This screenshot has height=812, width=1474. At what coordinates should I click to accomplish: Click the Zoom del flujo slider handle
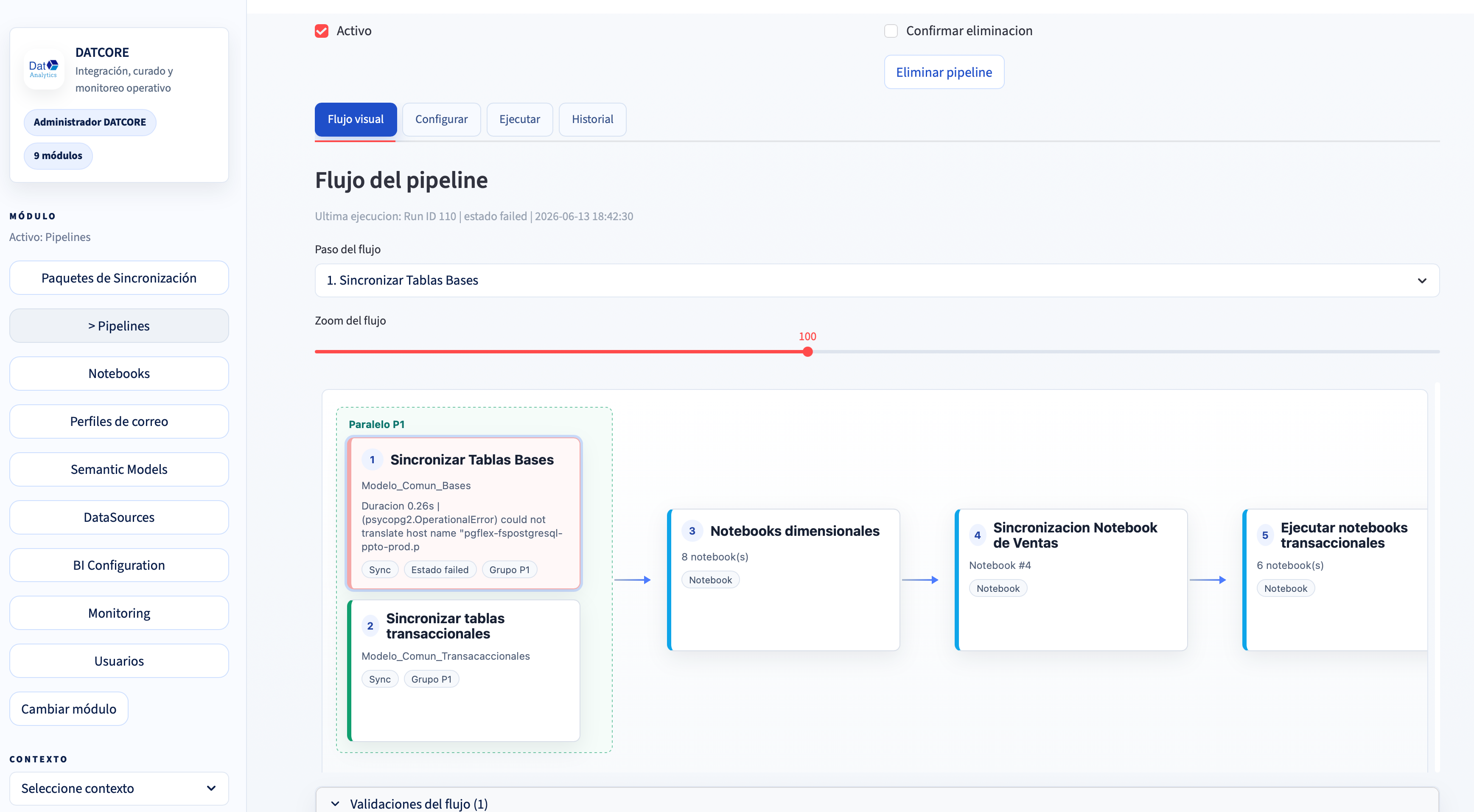(807, 352)
